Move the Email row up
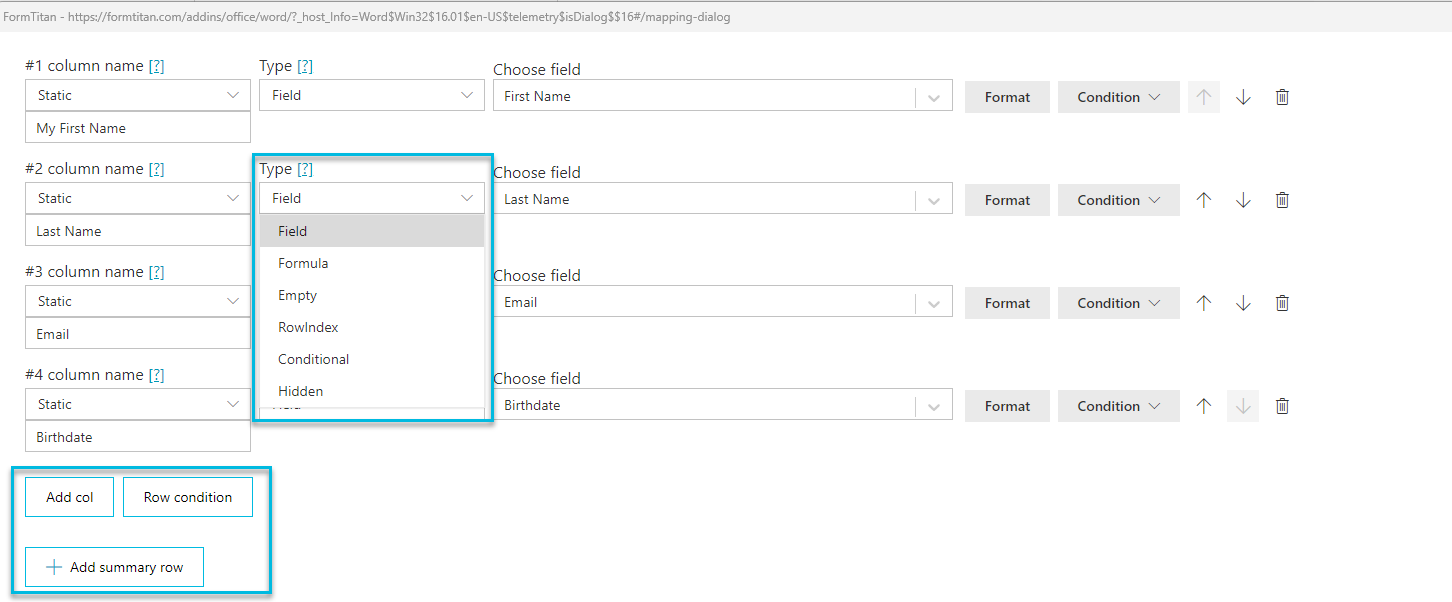Viewport: 1452px width, 602px height. (x=1203, y=302)
